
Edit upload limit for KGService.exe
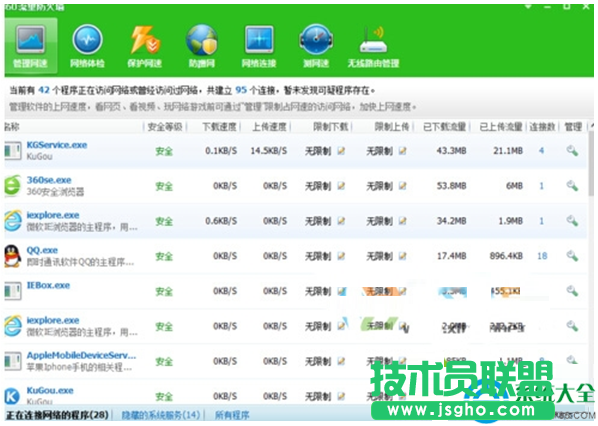click(402, 151)
